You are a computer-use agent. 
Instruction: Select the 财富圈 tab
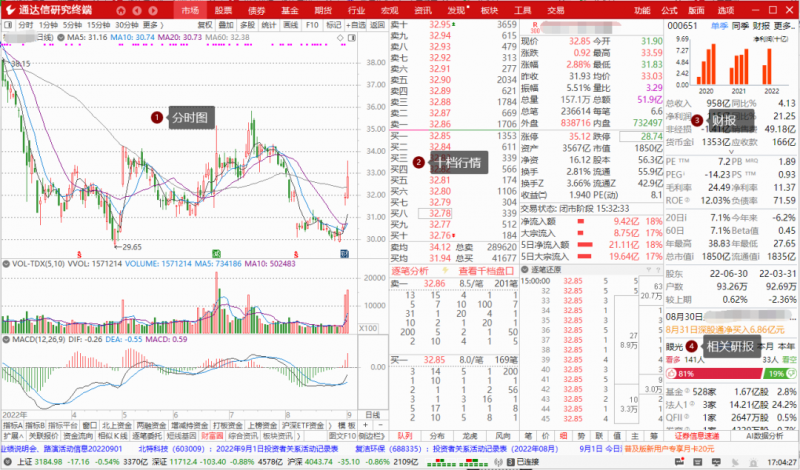[x=212, y=436]
